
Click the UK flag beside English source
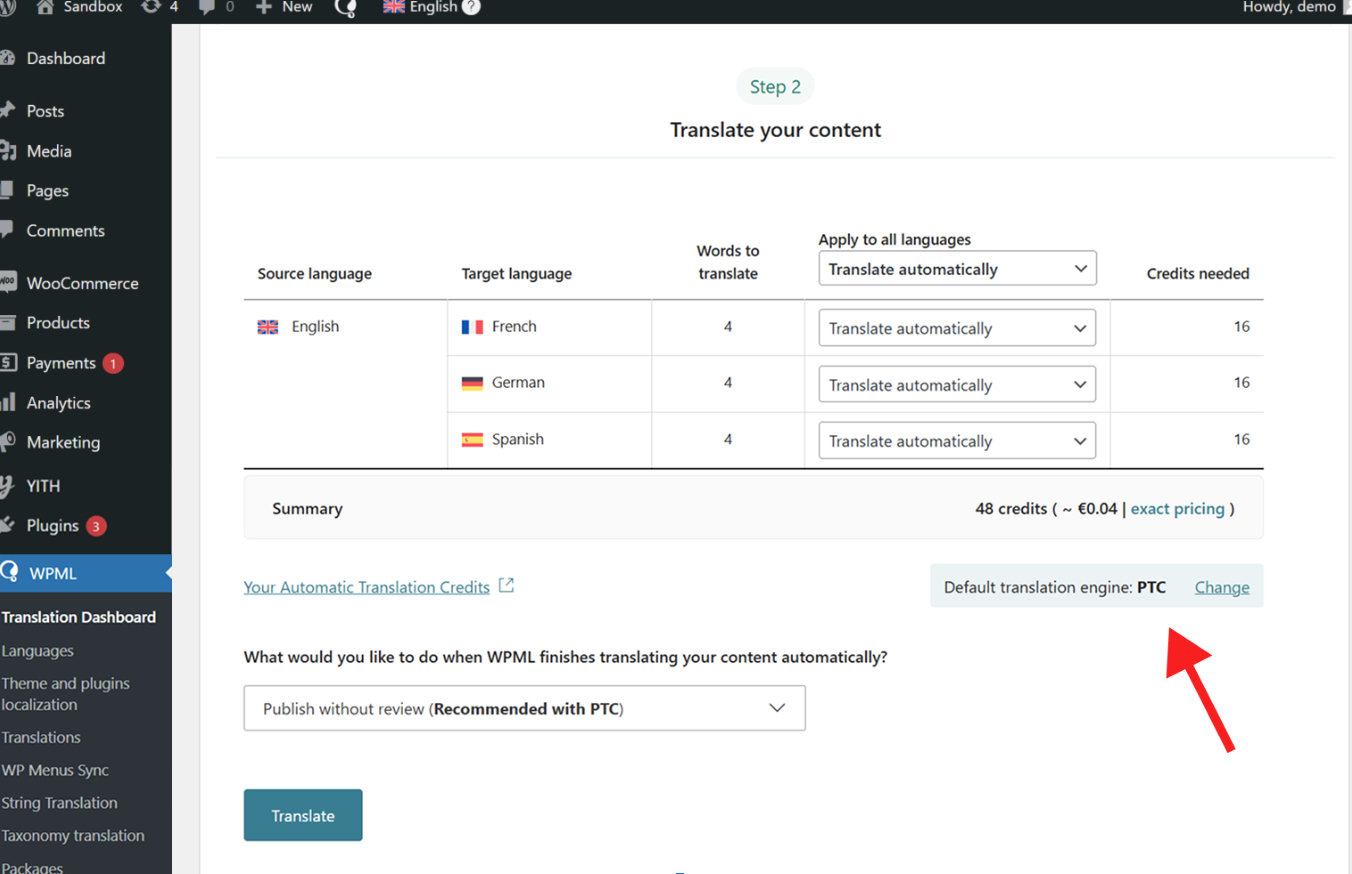[268, 327]
